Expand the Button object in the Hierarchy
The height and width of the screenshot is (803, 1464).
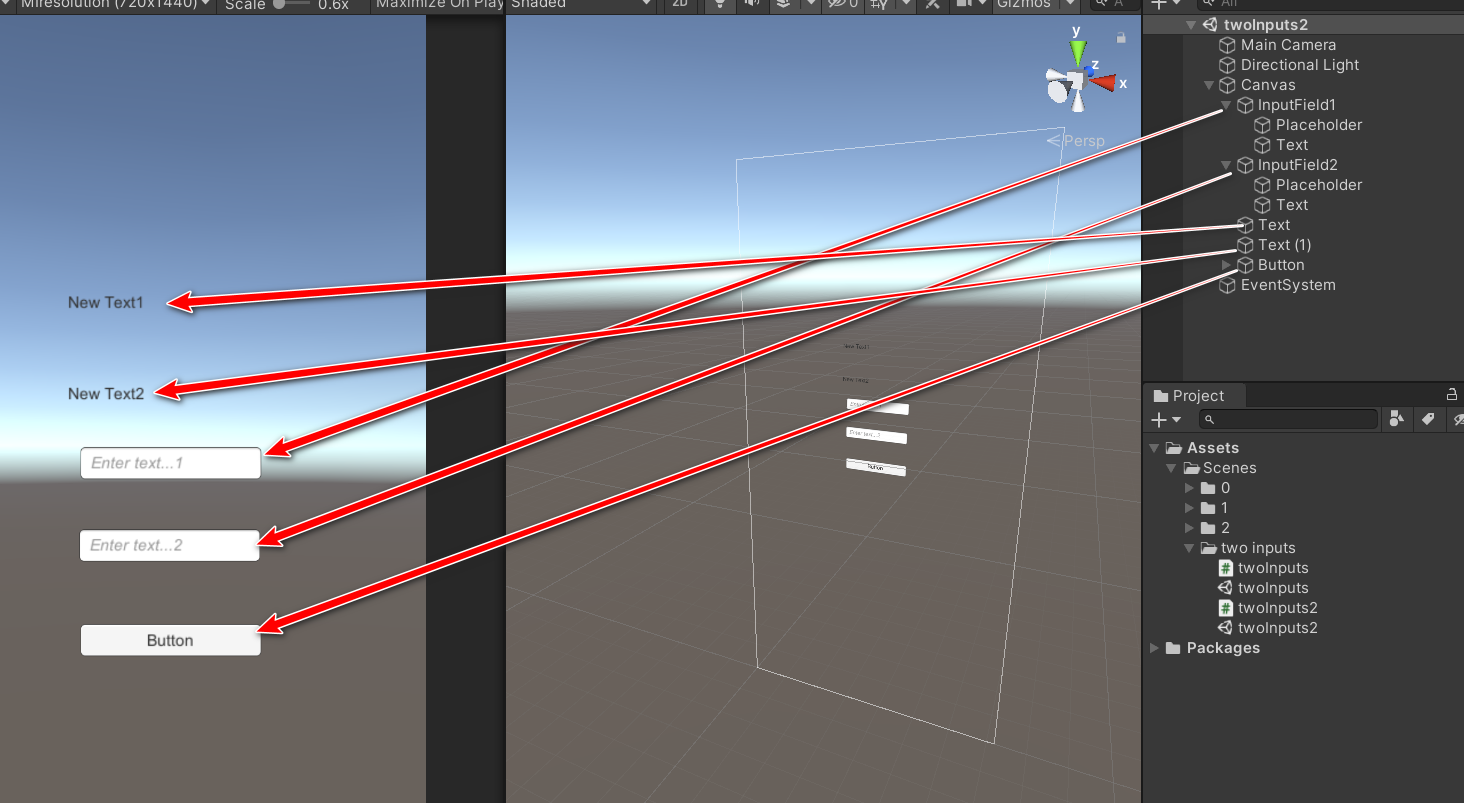1224,264
